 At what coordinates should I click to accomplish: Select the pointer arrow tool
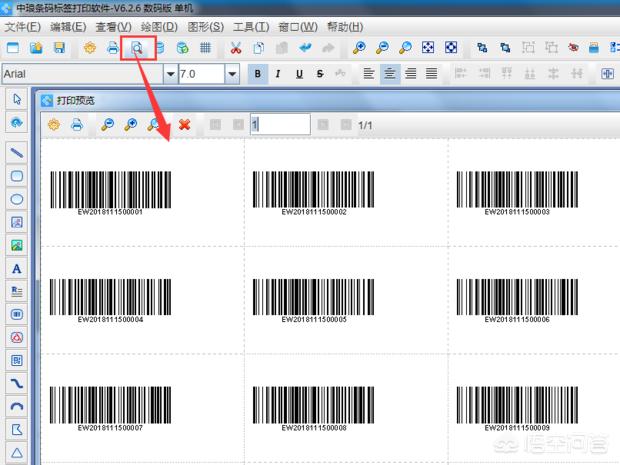(17, 99)
